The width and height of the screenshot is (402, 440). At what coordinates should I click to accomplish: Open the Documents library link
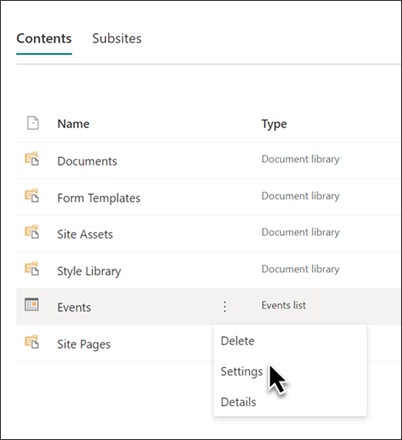87,161
